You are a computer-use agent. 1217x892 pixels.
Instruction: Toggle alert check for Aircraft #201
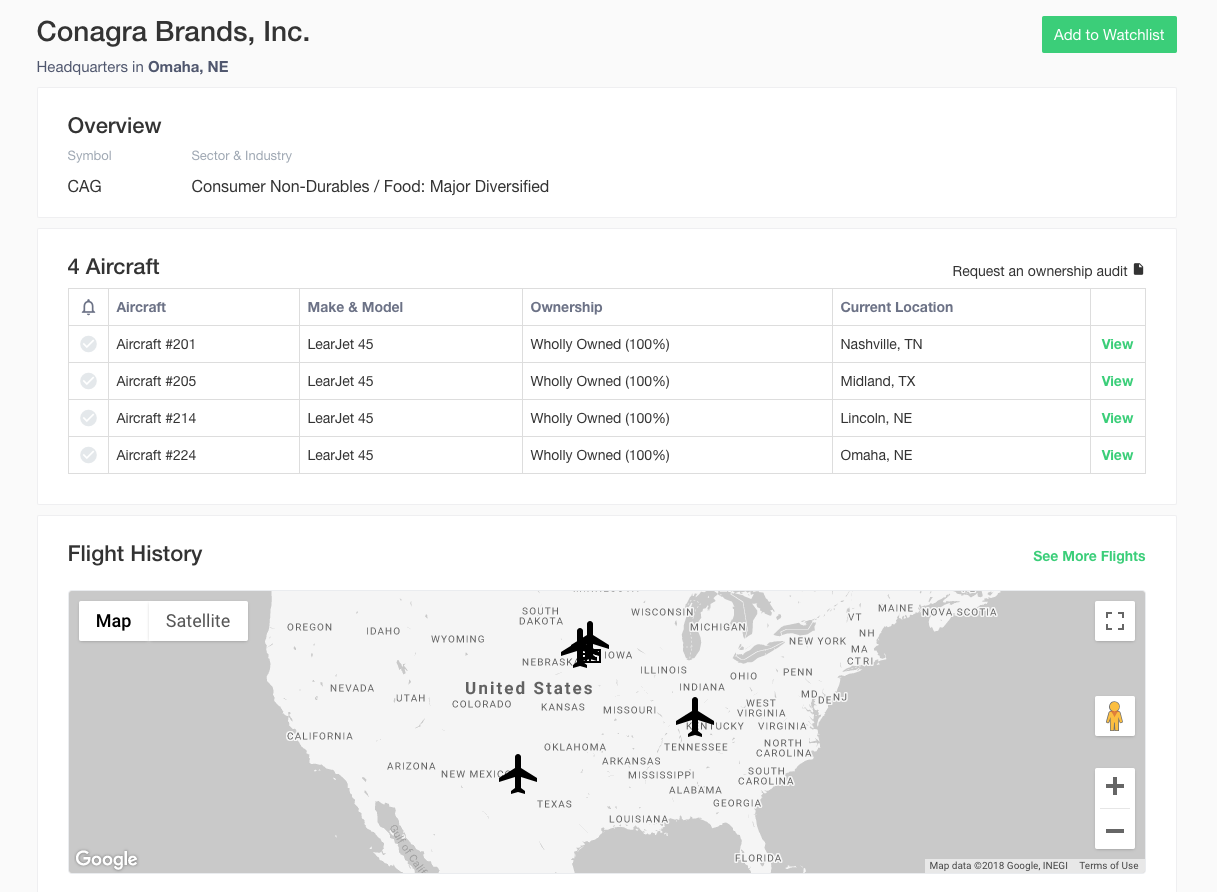pos(88,344)
